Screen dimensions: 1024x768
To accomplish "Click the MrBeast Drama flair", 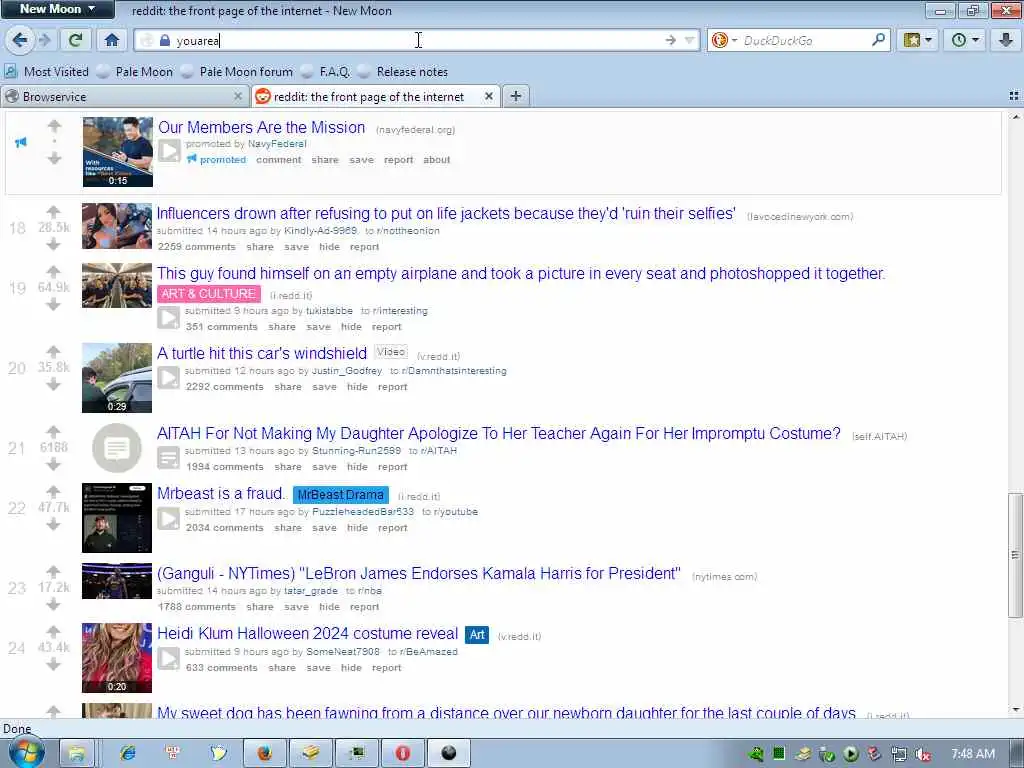I will click(340, 495).
